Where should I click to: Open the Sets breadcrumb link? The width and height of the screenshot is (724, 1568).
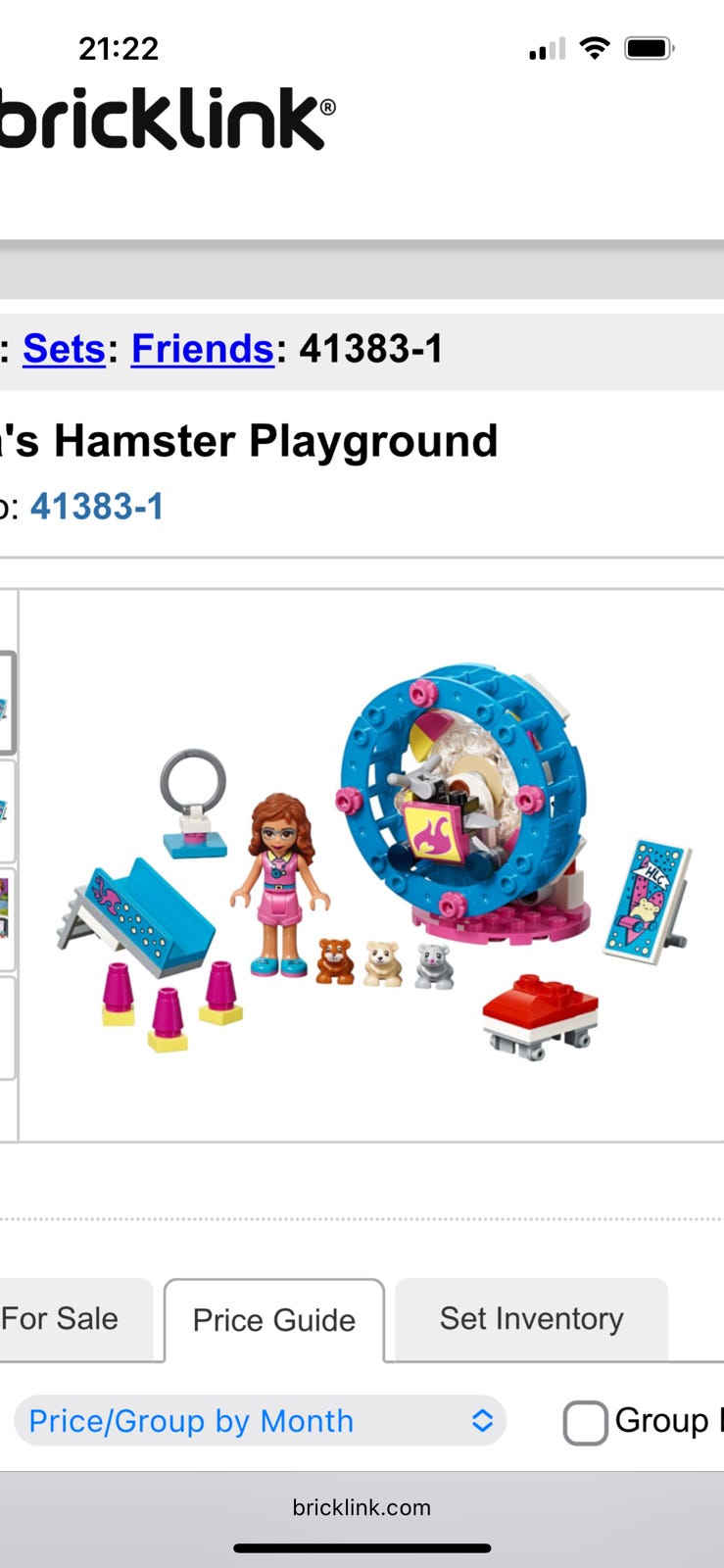[x=64, y=349]
